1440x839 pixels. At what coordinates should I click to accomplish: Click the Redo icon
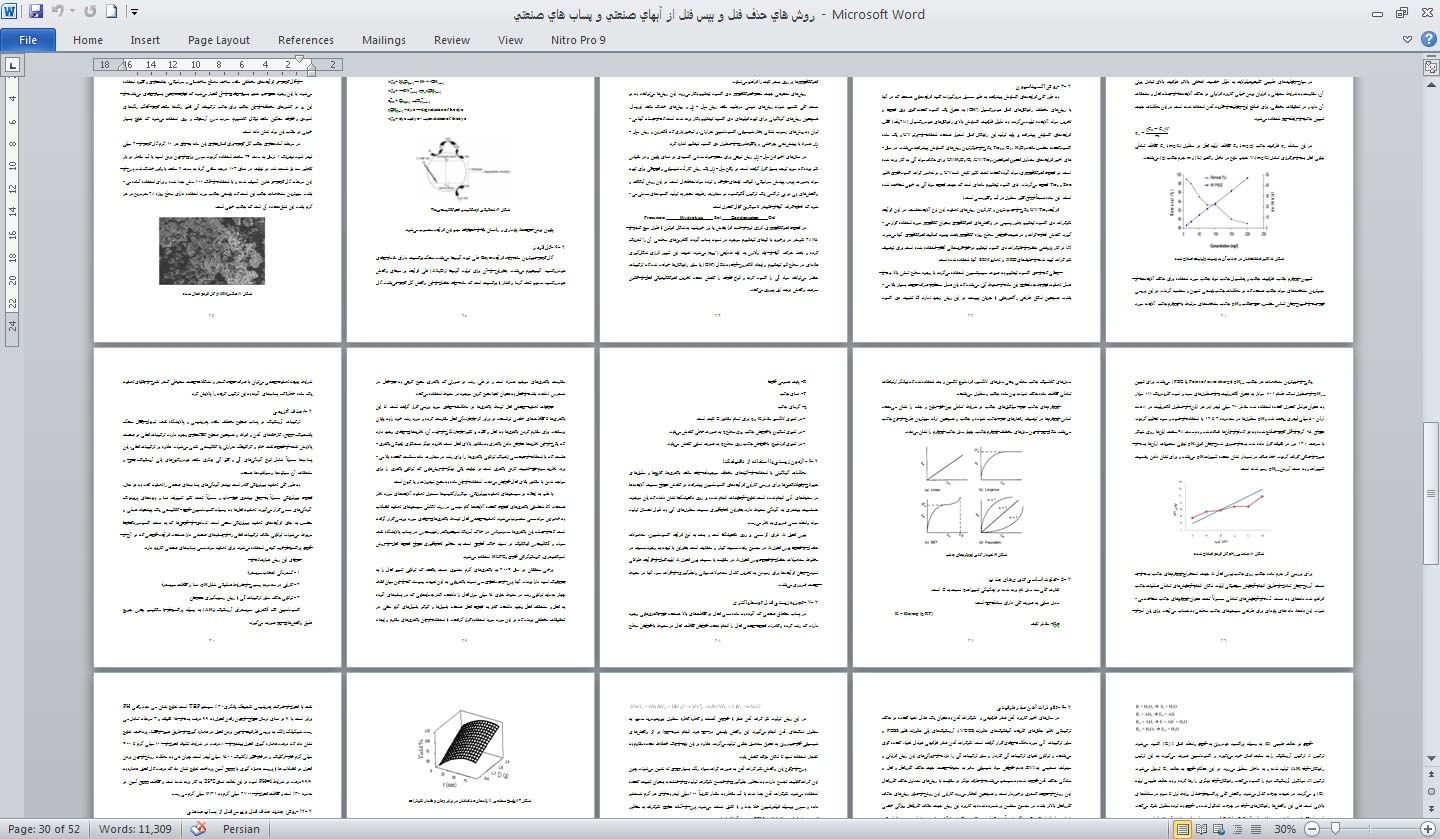88,13
